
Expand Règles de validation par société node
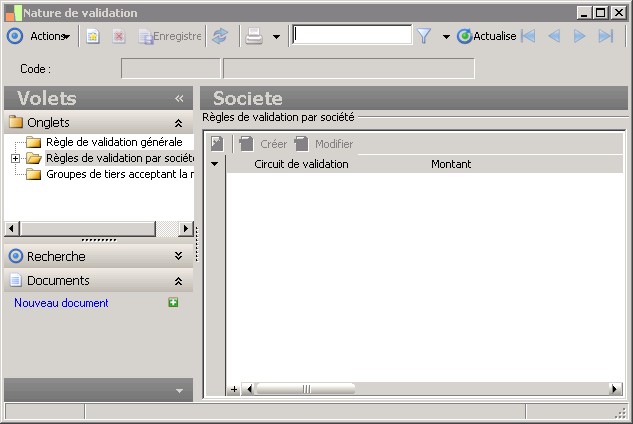pos(15,158)
